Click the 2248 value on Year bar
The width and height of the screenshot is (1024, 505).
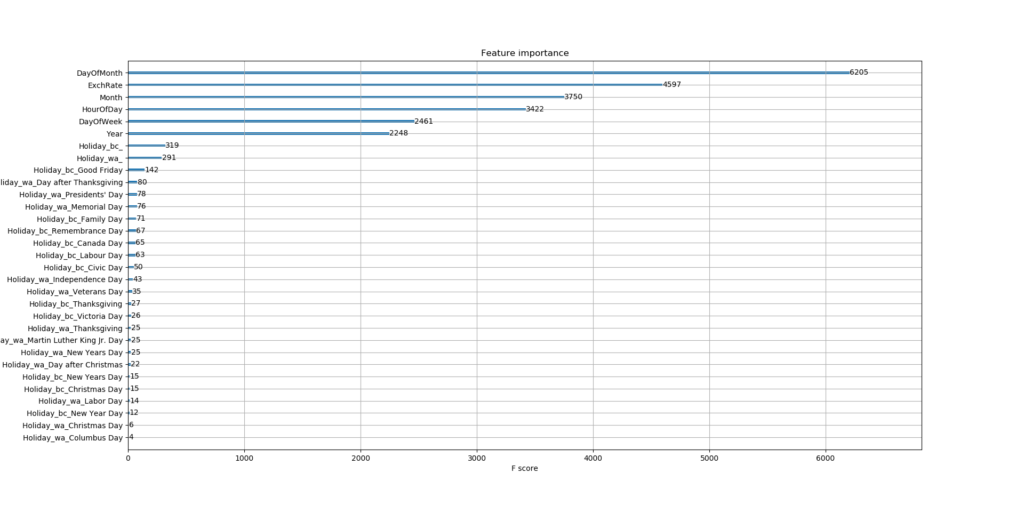tap(398, 133)
